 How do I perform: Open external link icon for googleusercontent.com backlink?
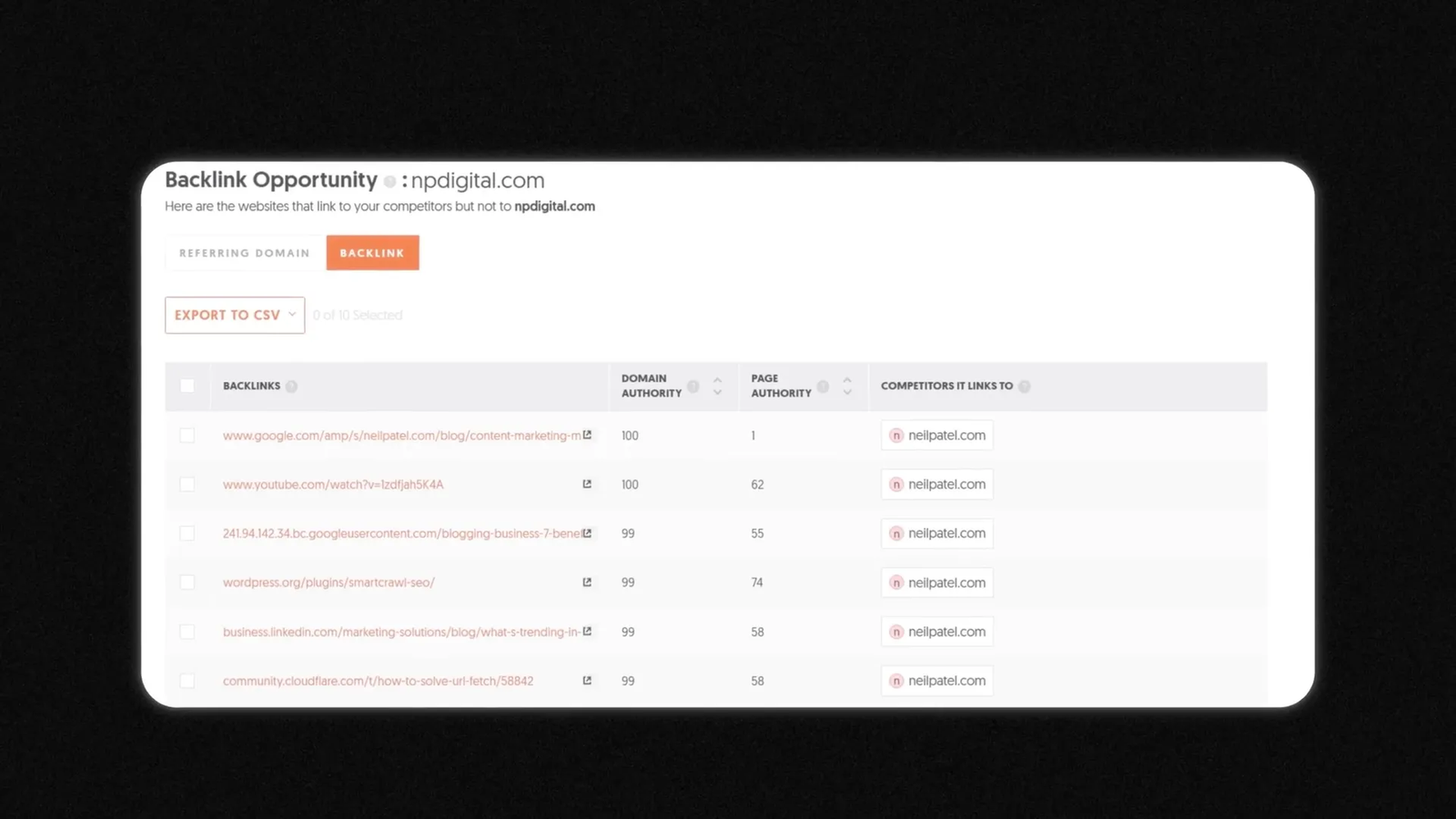587,533
